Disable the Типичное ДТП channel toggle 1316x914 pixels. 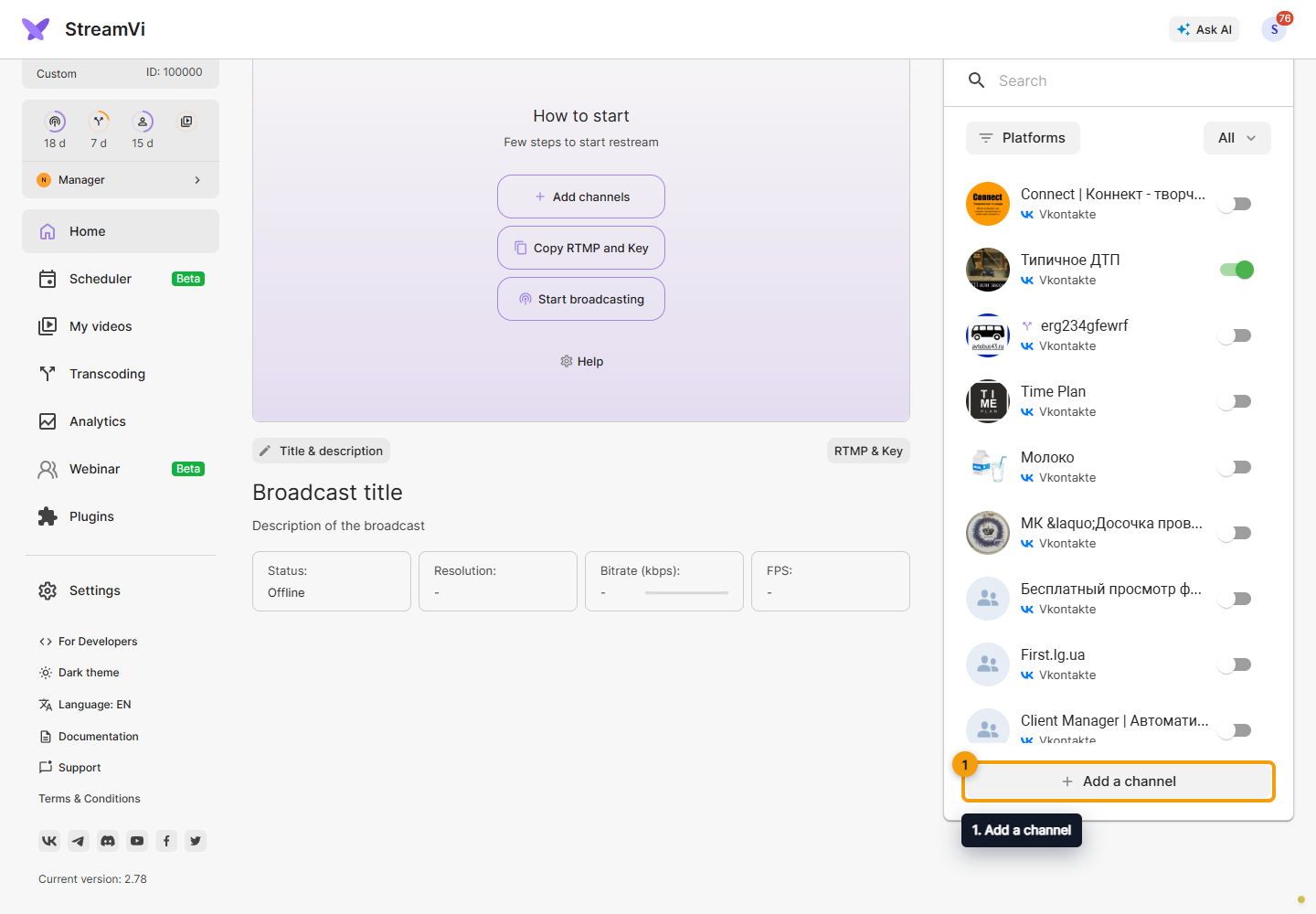click(1236, 270)
